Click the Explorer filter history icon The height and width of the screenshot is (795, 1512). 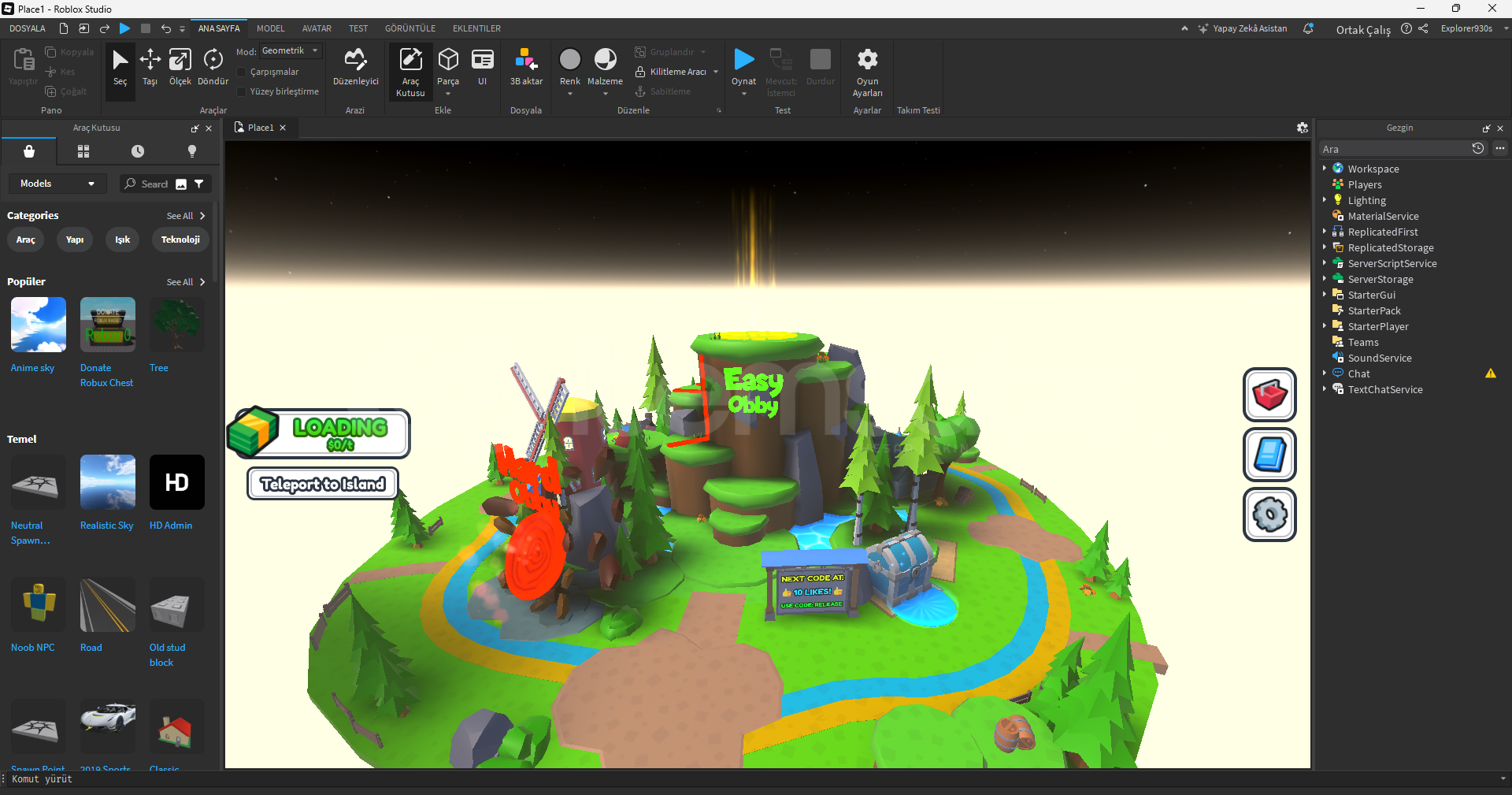click(x=1478, y=148)
